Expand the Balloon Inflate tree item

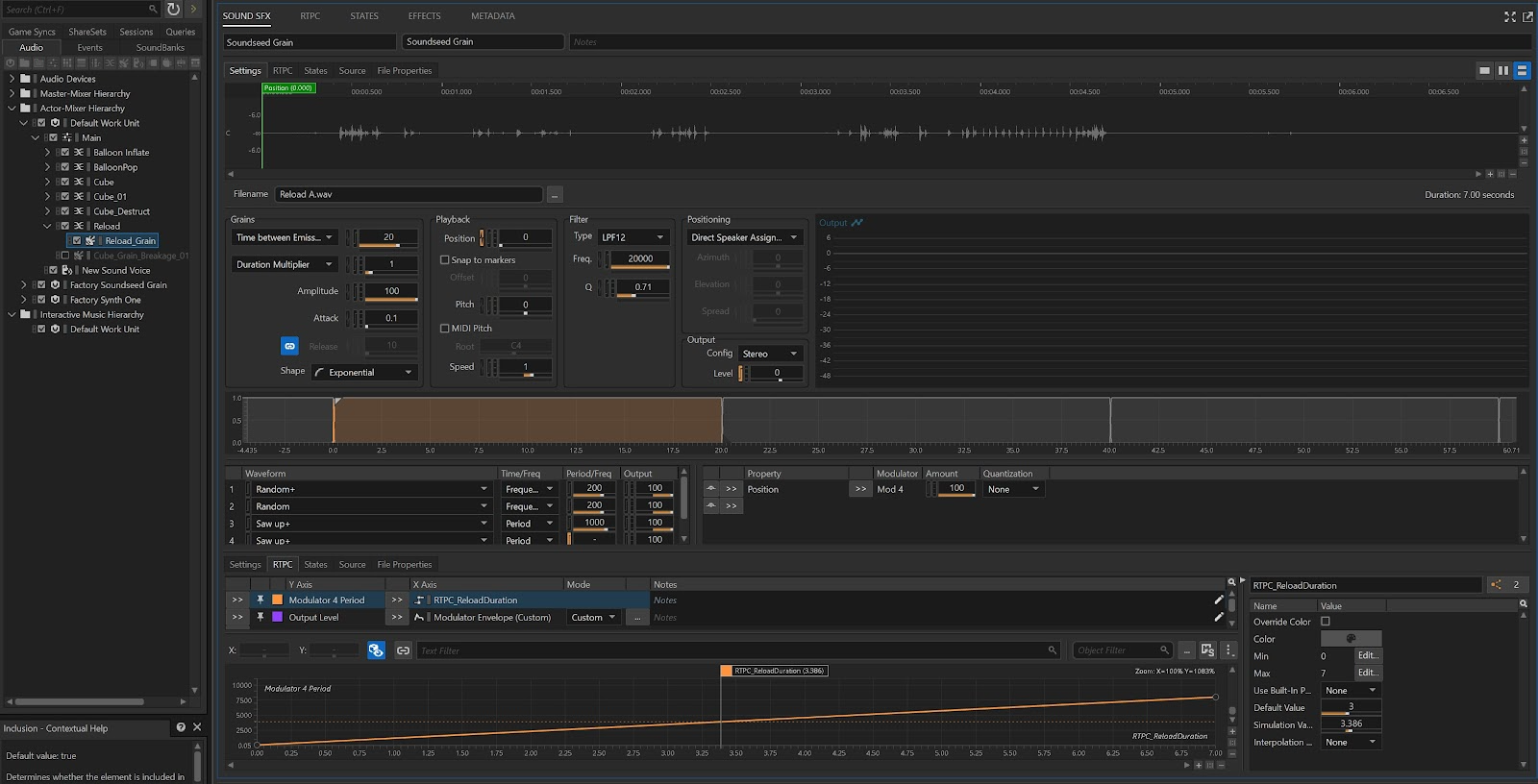point(47,153)
